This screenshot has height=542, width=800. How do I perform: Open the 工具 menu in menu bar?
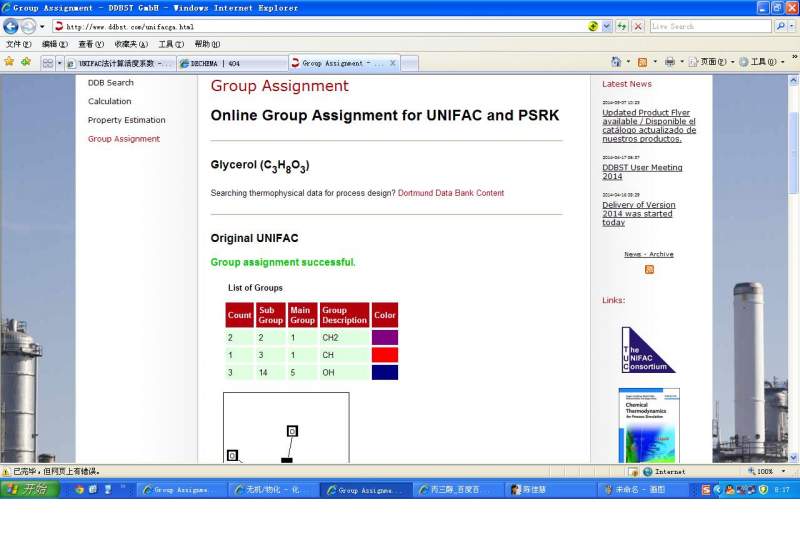(171, 44)
